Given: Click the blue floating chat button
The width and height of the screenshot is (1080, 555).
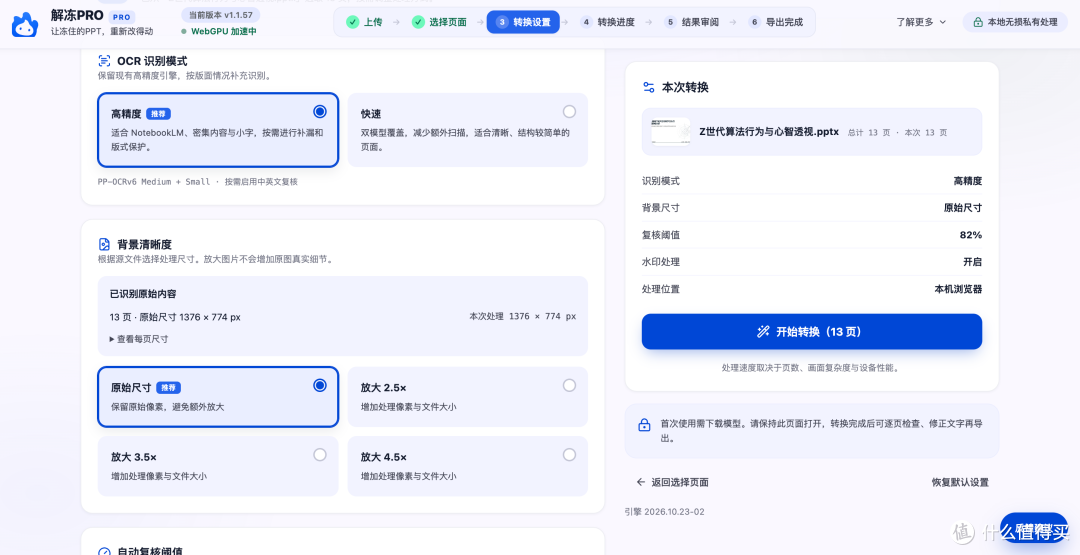Looking at the screenshot, I should (1033, 528).
